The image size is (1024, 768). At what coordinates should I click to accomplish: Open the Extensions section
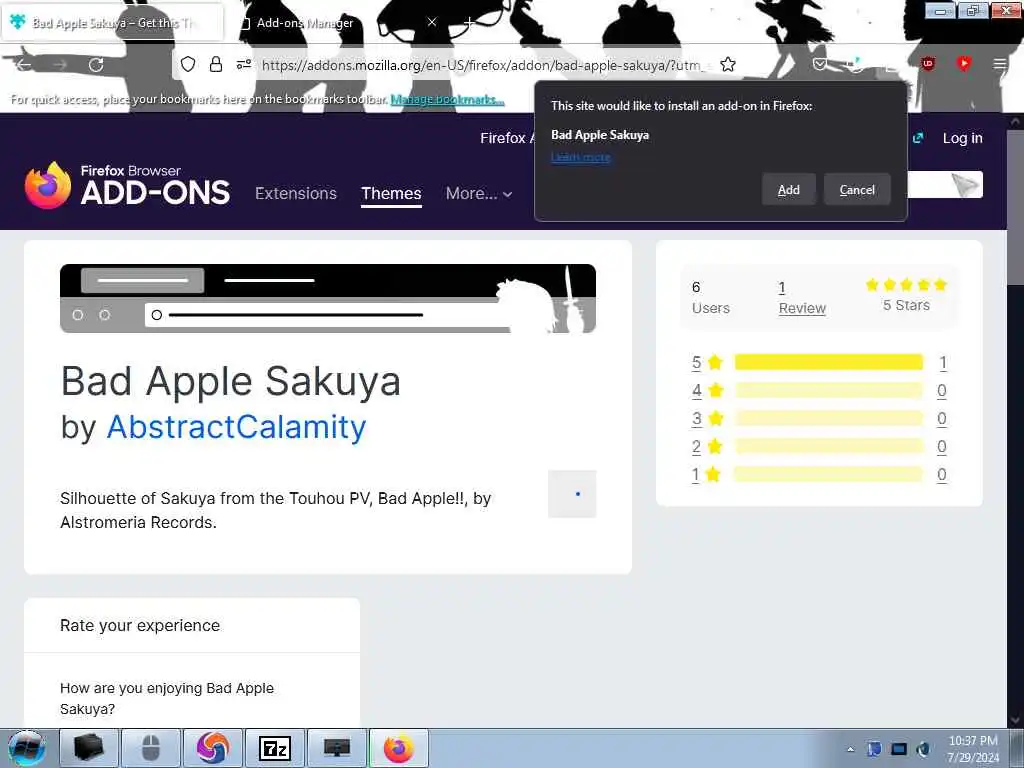296,193
